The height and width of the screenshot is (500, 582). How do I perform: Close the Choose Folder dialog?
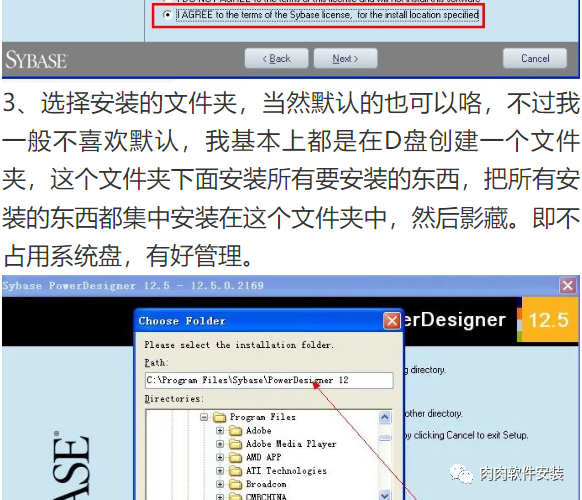(392, 321)
